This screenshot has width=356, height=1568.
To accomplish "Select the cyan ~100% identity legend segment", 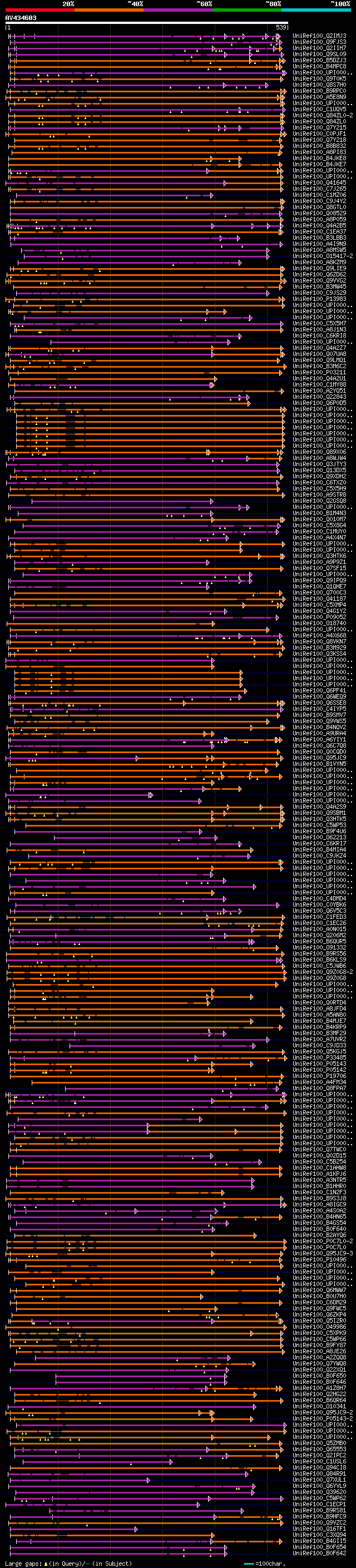I will (316, 11).
